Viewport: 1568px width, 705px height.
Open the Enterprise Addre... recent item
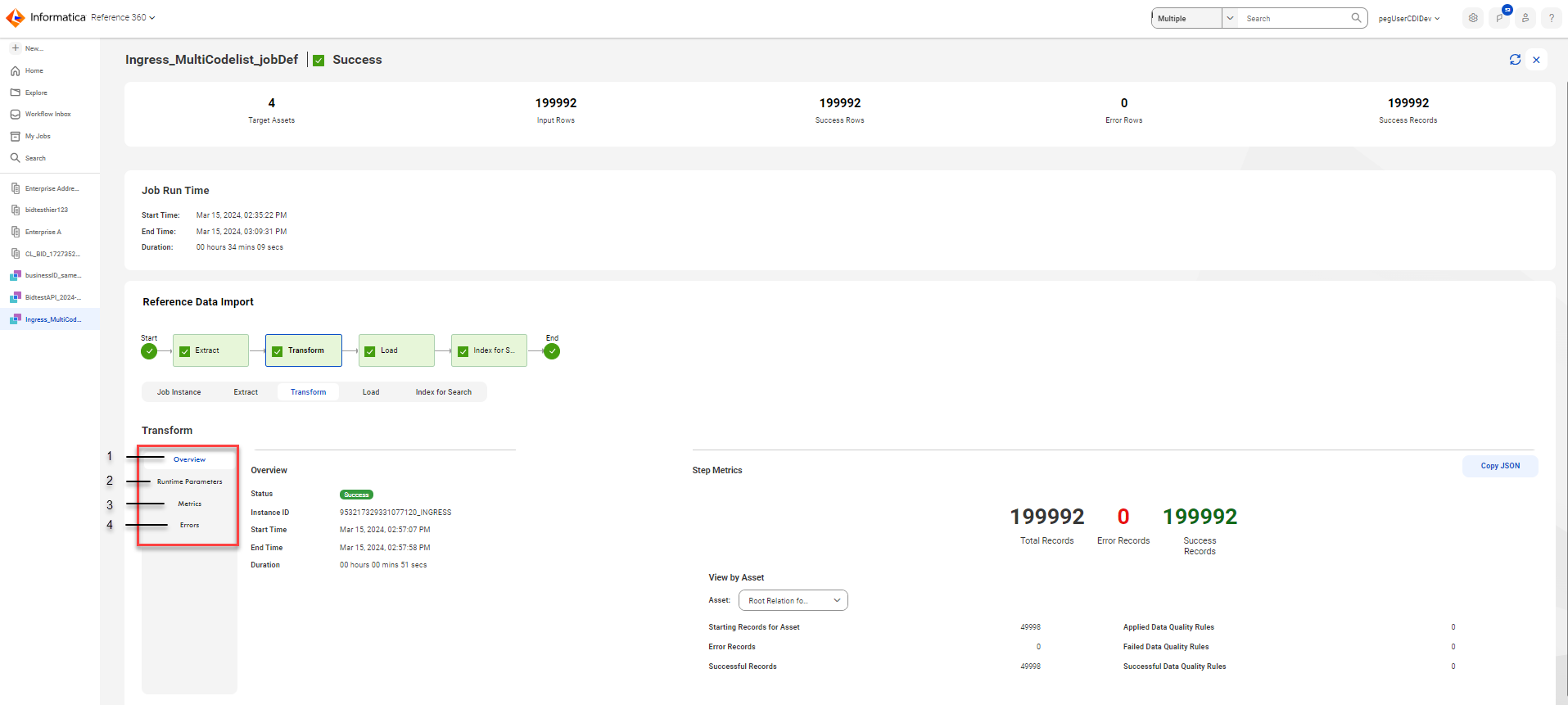tap(50, 188)
